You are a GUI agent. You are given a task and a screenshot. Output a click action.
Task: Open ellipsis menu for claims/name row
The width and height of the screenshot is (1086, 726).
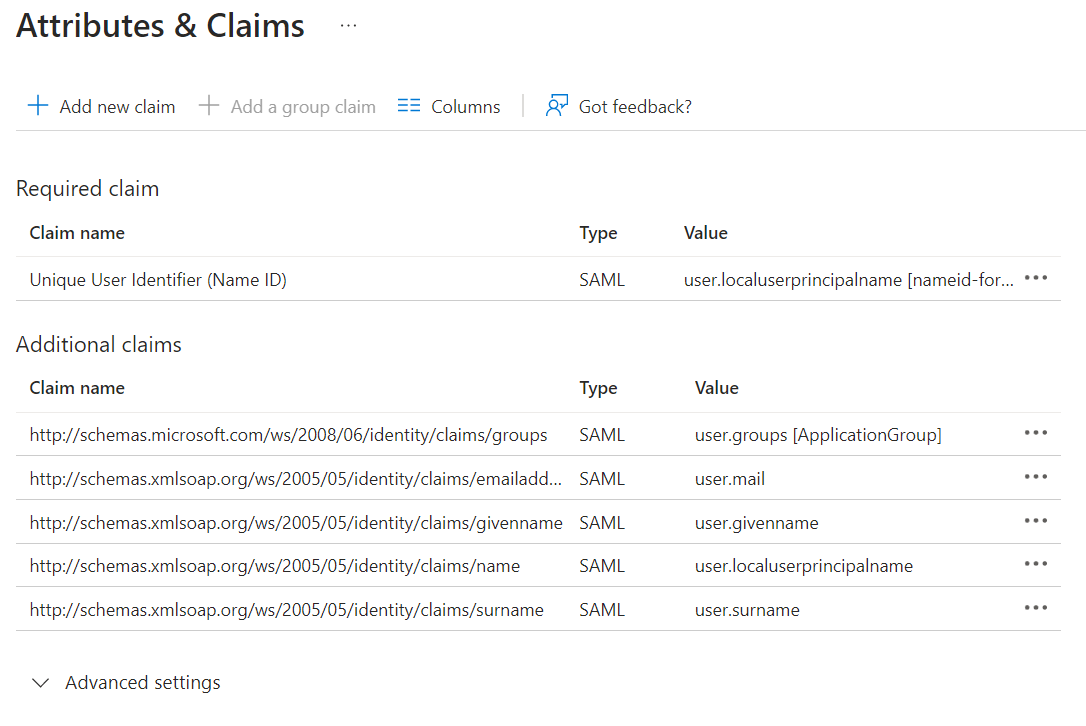pyautogui.click(x=1036, y=564)
